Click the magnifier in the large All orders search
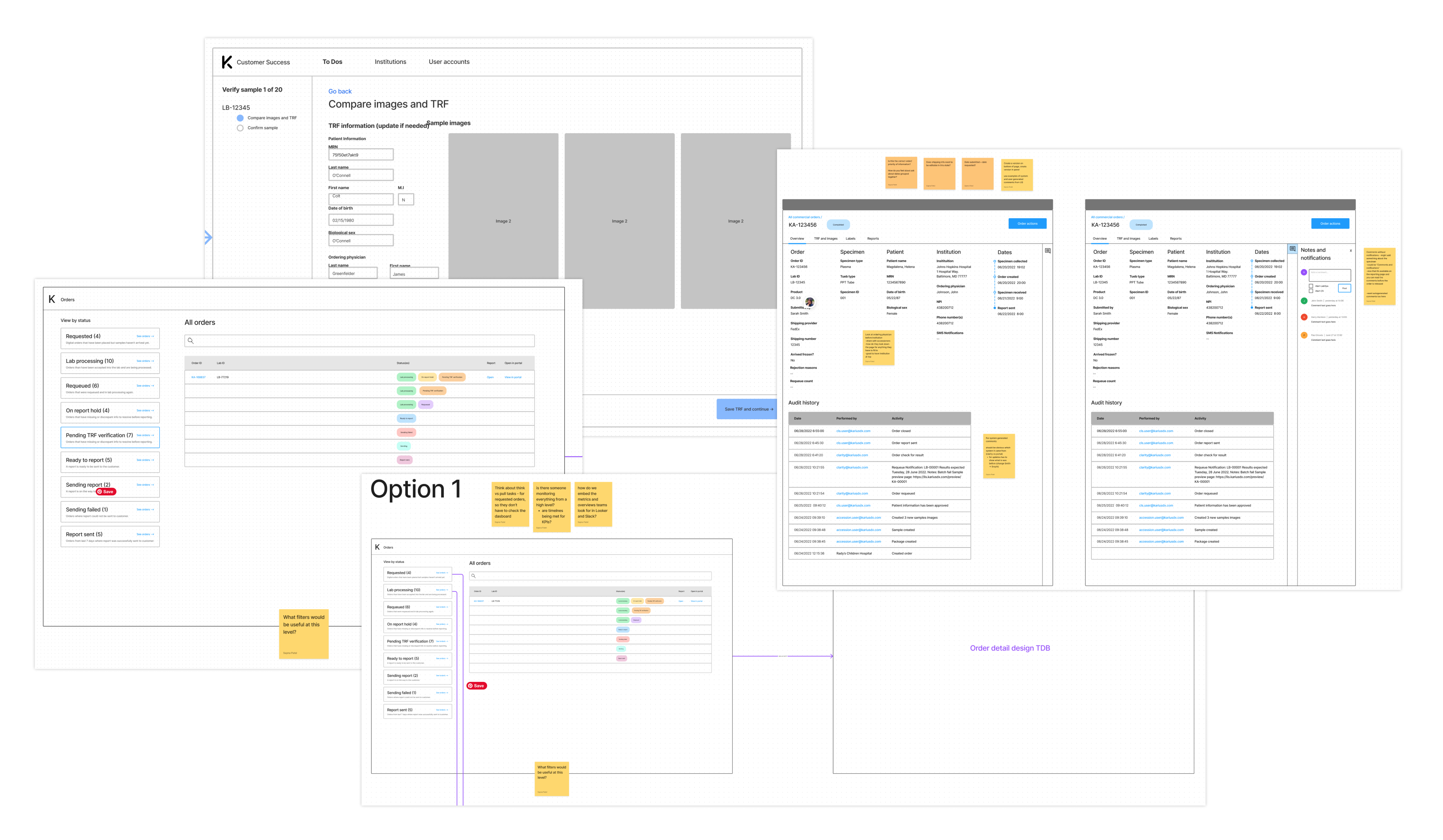Screen dimensions: 1443x840 click(191, 341)
